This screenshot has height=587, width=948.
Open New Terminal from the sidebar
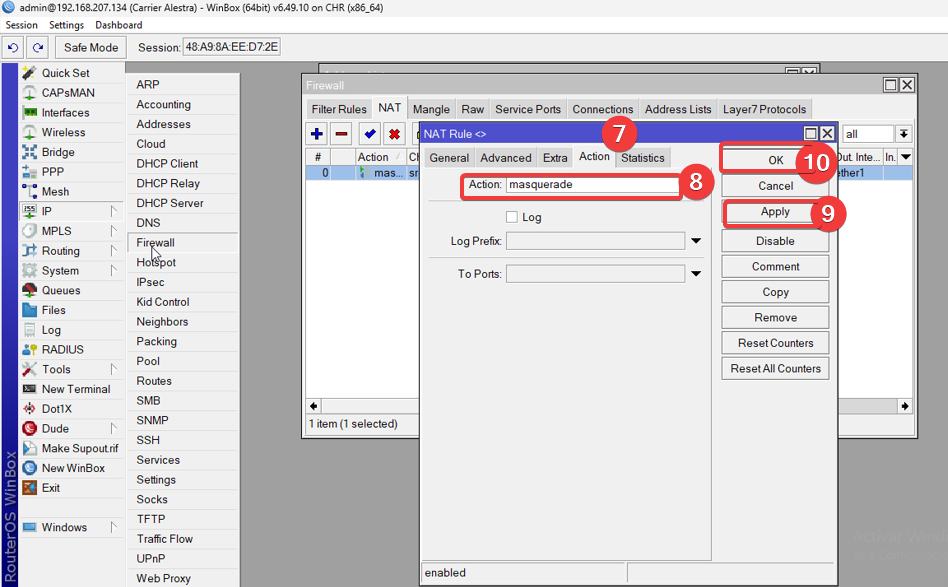(75, 389)
